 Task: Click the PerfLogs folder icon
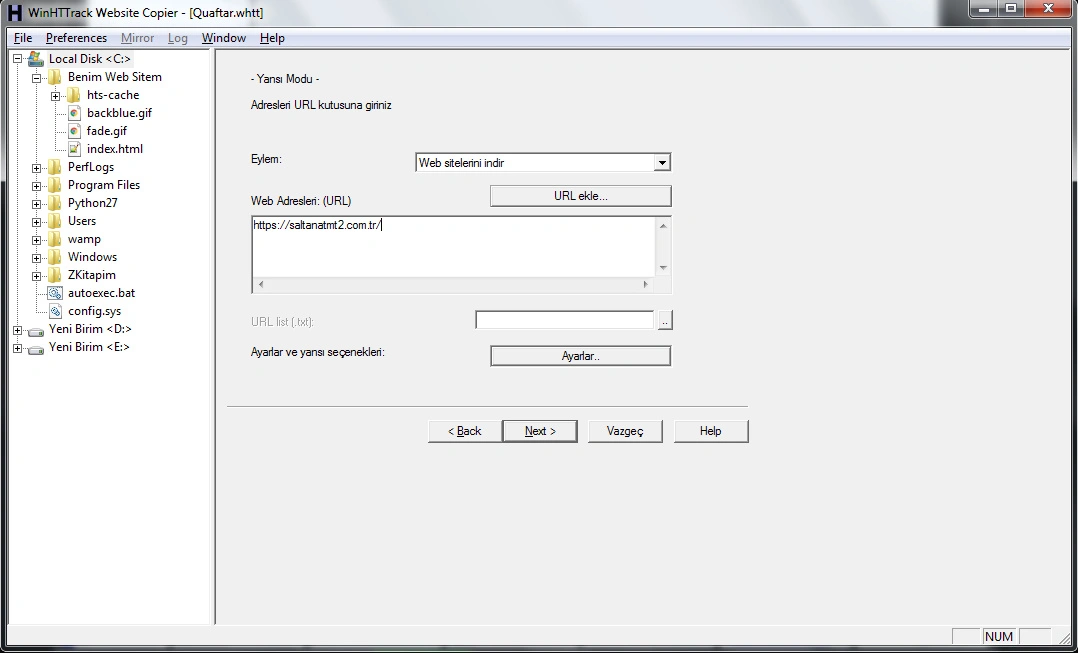pos(54,167)
